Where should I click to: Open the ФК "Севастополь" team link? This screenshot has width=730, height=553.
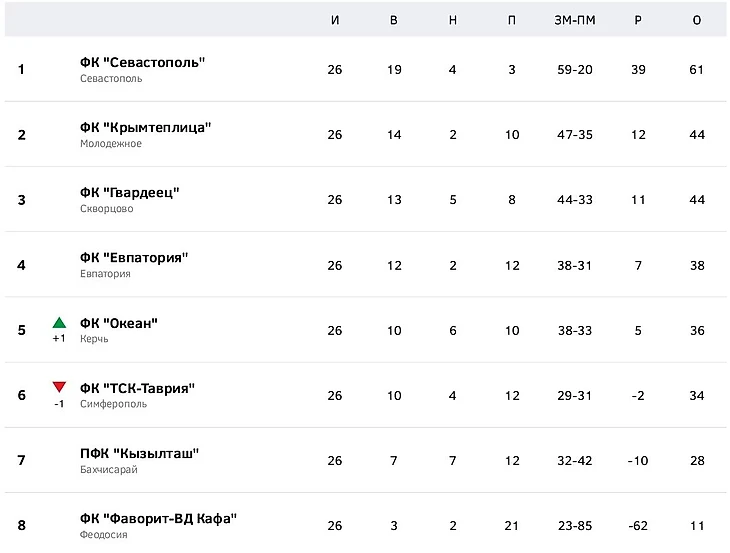[142, 62]
